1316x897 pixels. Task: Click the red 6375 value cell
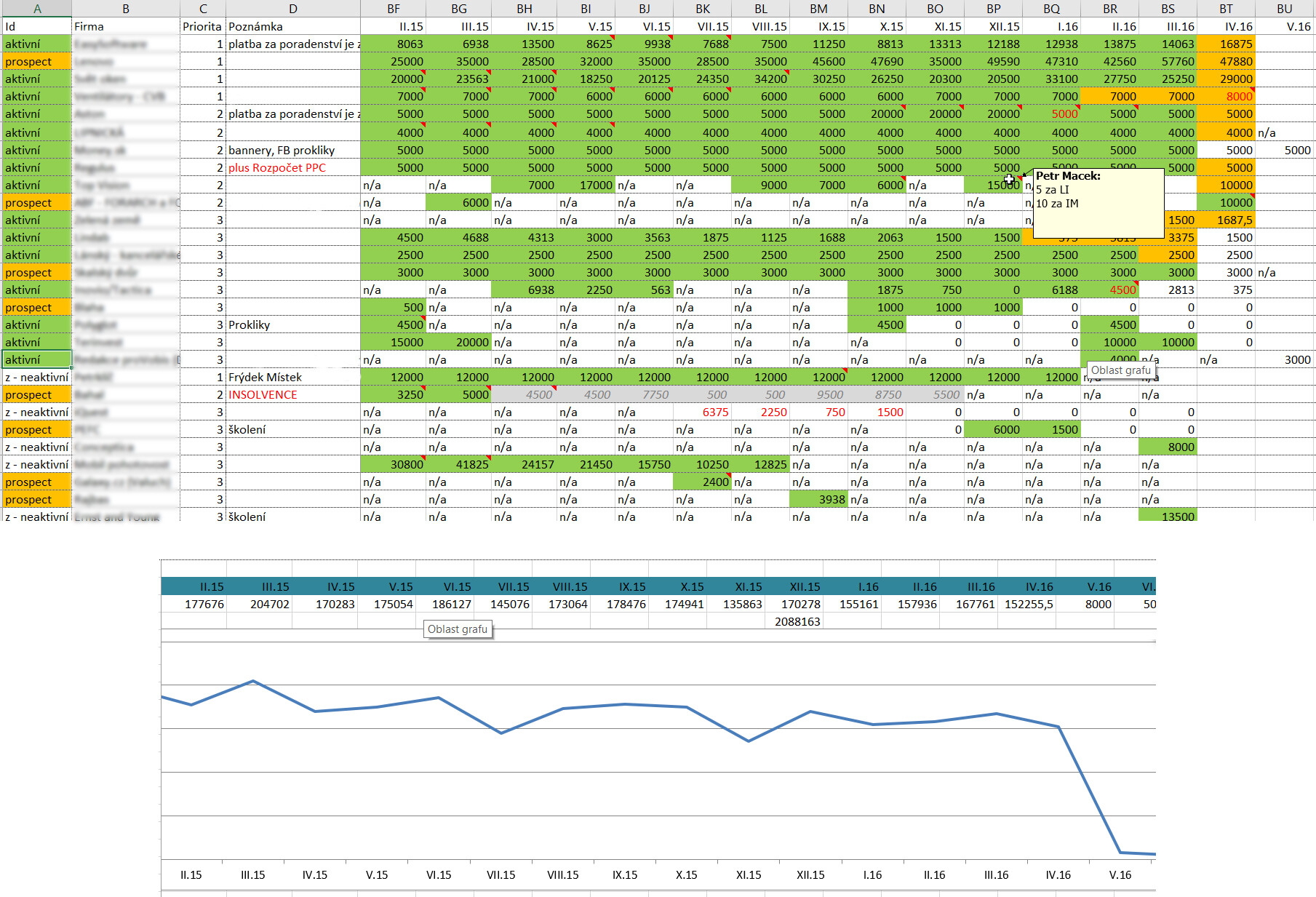tap(703, 412)
